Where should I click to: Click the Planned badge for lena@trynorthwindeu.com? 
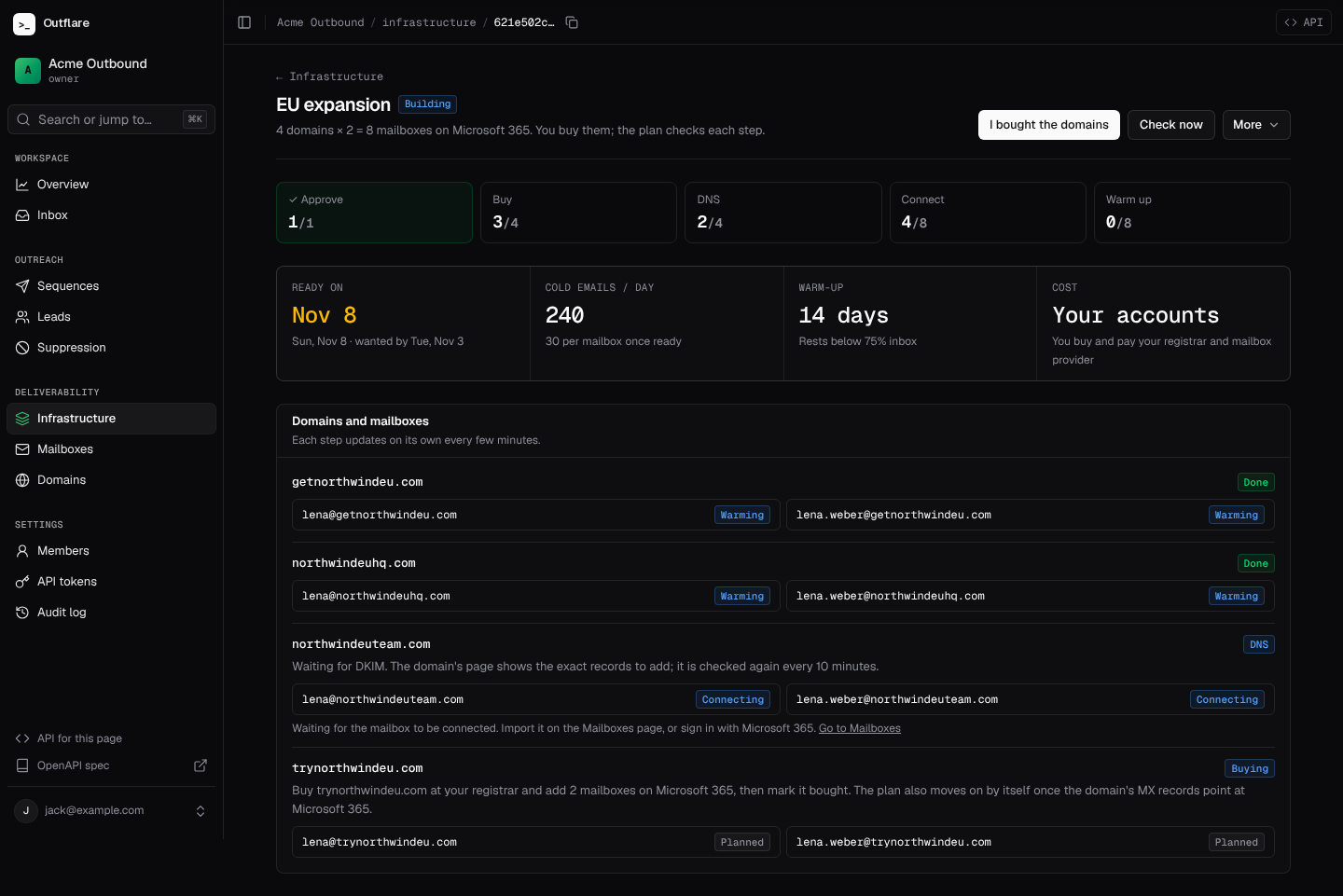tap(742, 842)
